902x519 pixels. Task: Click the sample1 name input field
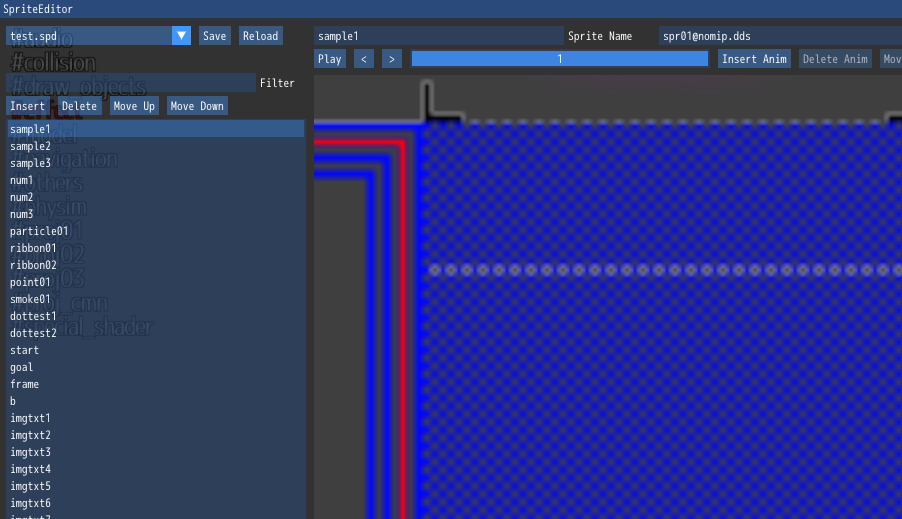(438, 36)
